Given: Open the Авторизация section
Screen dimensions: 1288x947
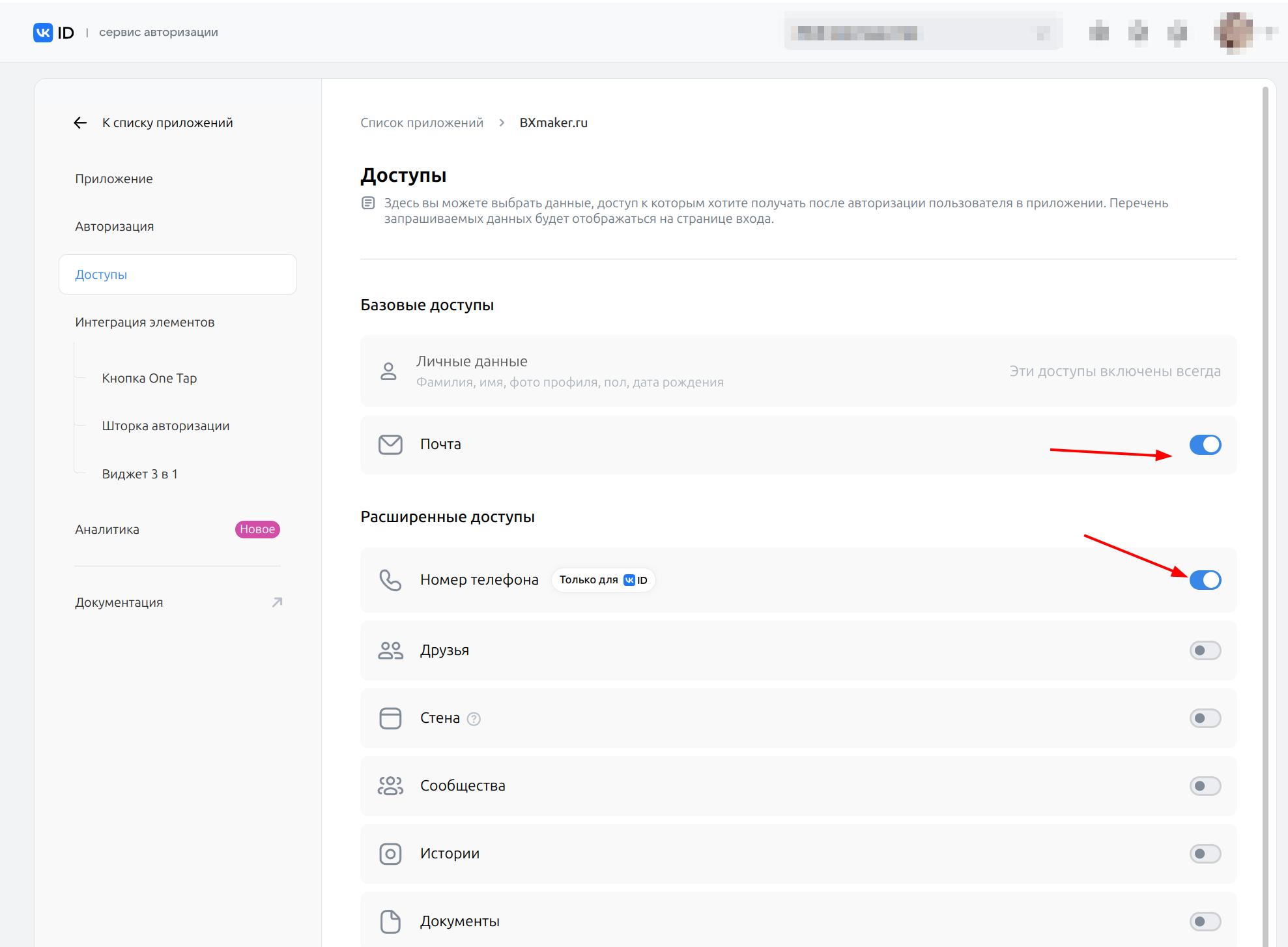Looking at the screenshot, I should [x=115, y=227].
